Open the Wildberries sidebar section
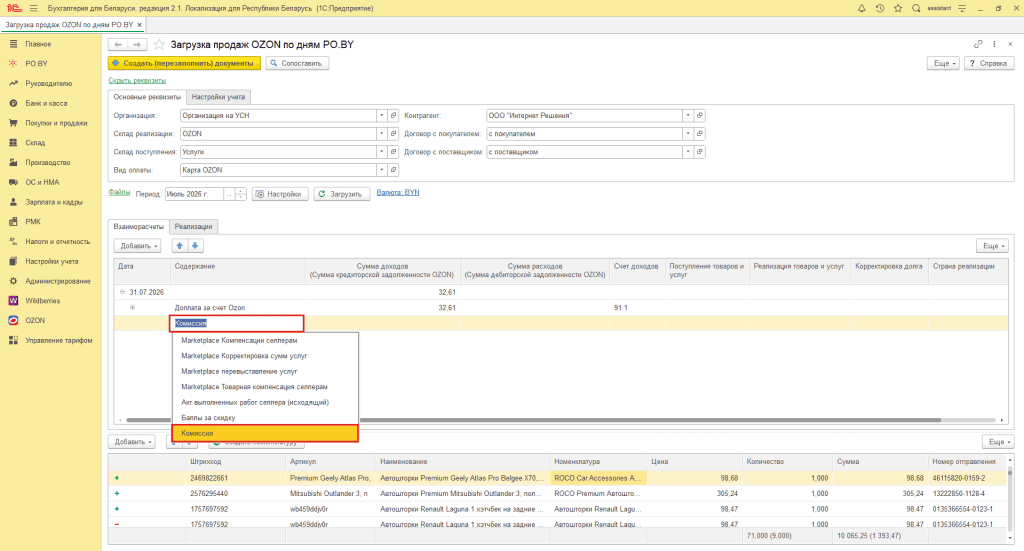The height and width of the screenshot is (551, 1024). pyautogui.click(x=42, y=300)
